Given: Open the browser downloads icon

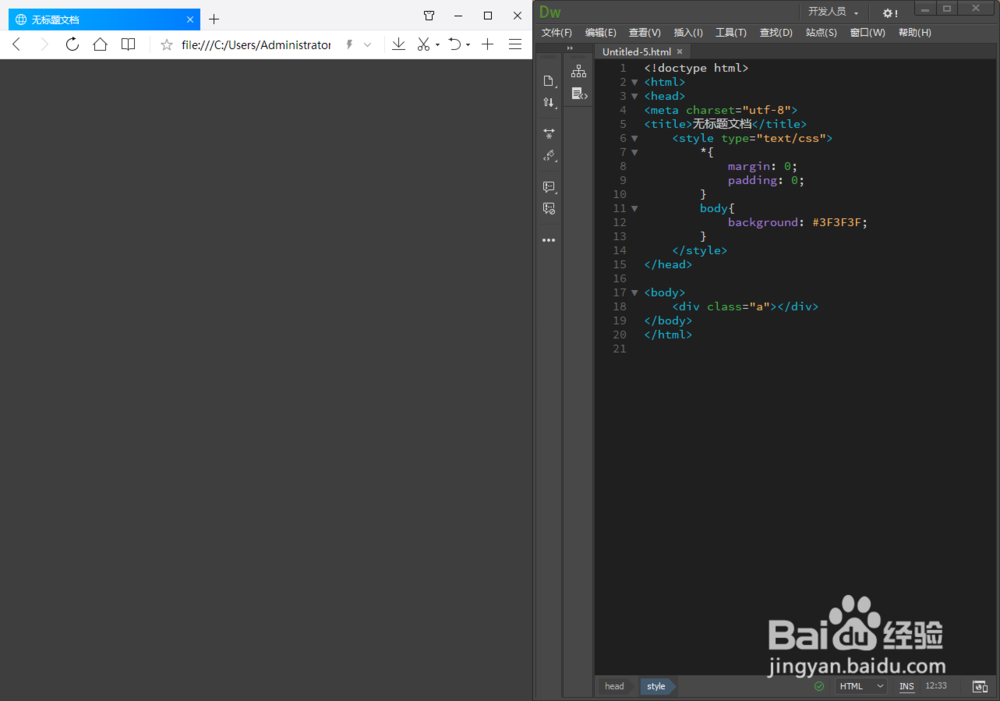Looking at the screenshot, I should [x=399, y=44].
